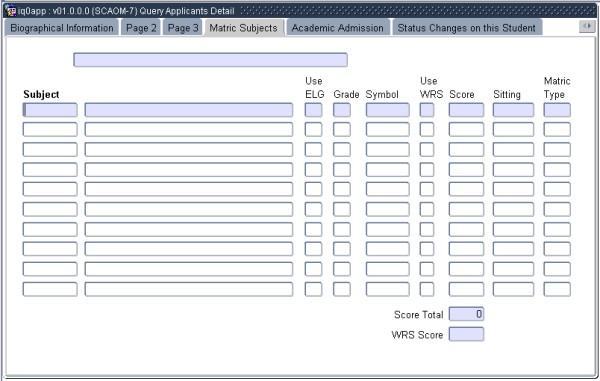Click the tab scroll arrows button
The width and height of the screenshot is (600, 381).
[587, 26]
